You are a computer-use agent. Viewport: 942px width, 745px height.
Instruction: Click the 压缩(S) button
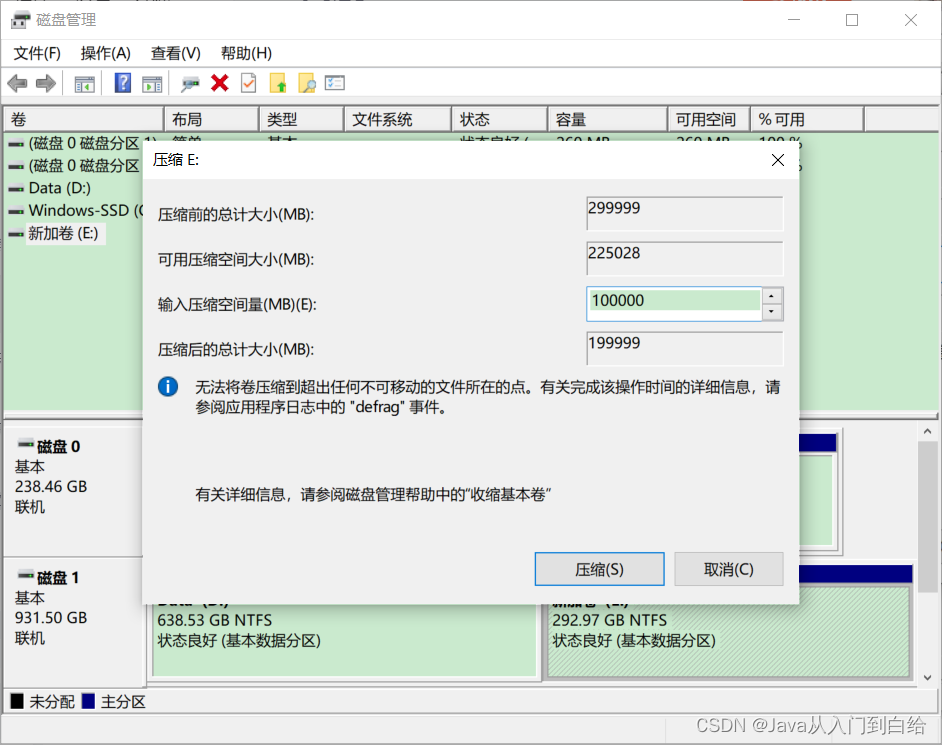pos(600,569)
